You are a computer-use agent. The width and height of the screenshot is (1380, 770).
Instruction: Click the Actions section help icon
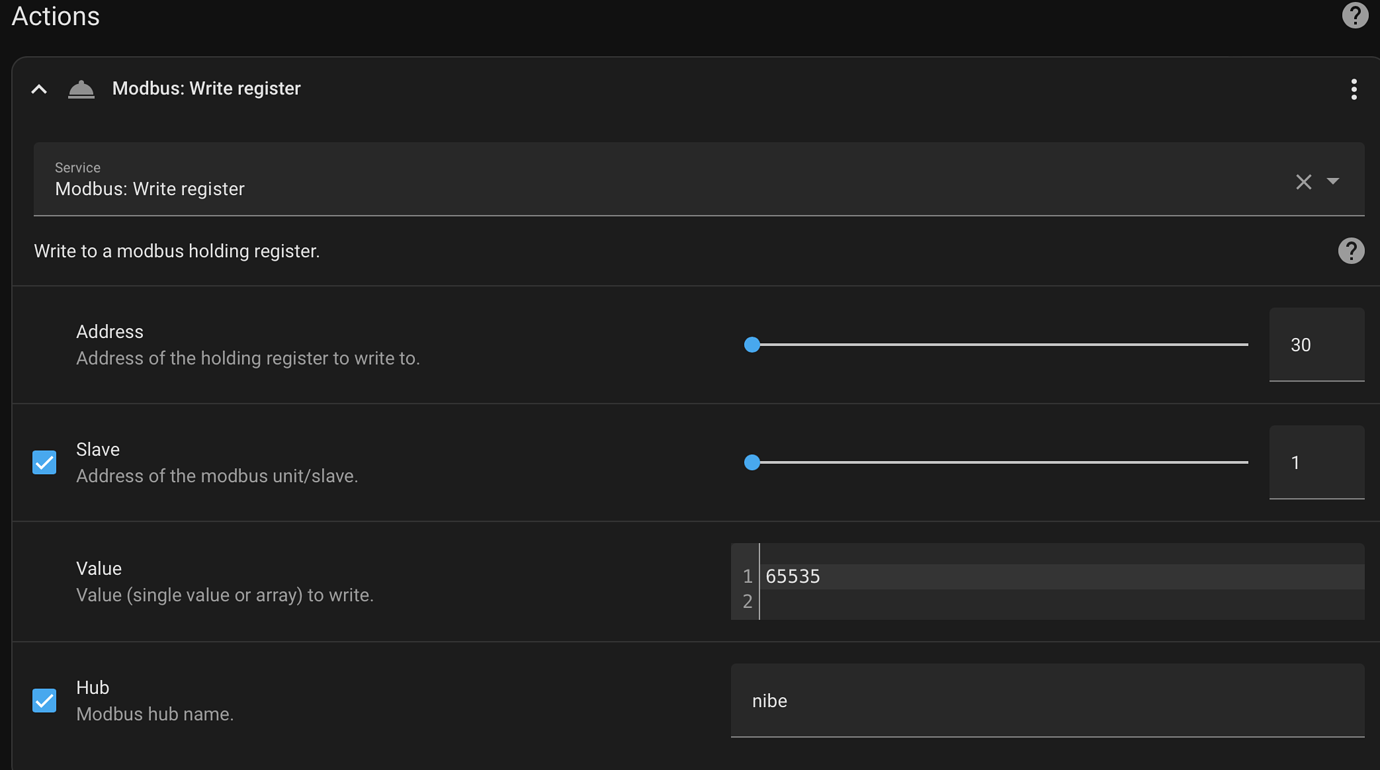1354,16
